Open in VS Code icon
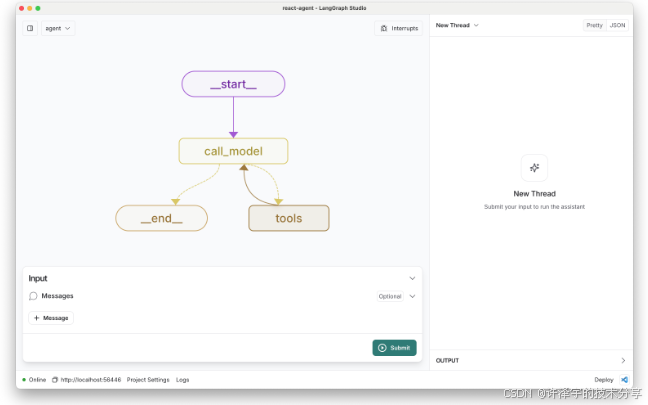Image resolution: width=648 pixels, height=405 pixels. click(x=624, y=379)
